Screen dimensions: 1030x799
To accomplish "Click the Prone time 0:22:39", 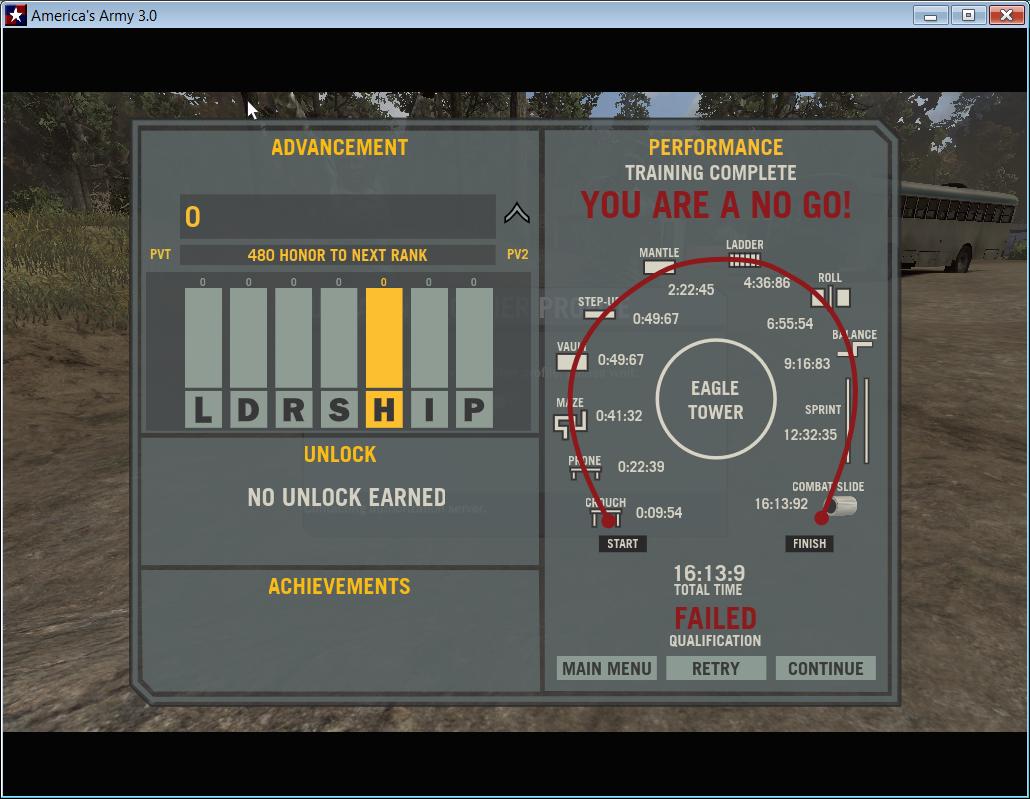I will click(640, 467).
